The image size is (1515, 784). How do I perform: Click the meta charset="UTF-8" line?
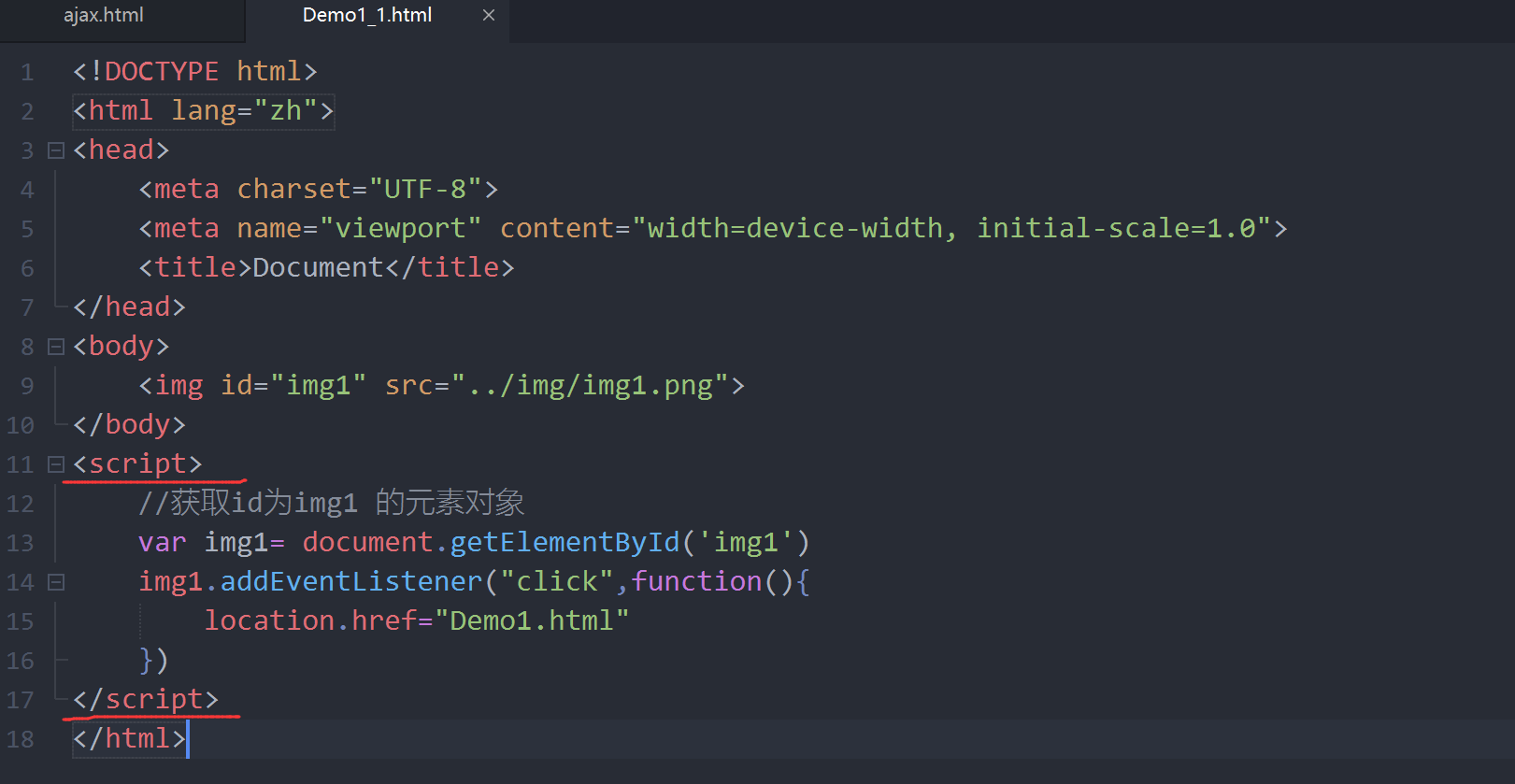(319, 189)
